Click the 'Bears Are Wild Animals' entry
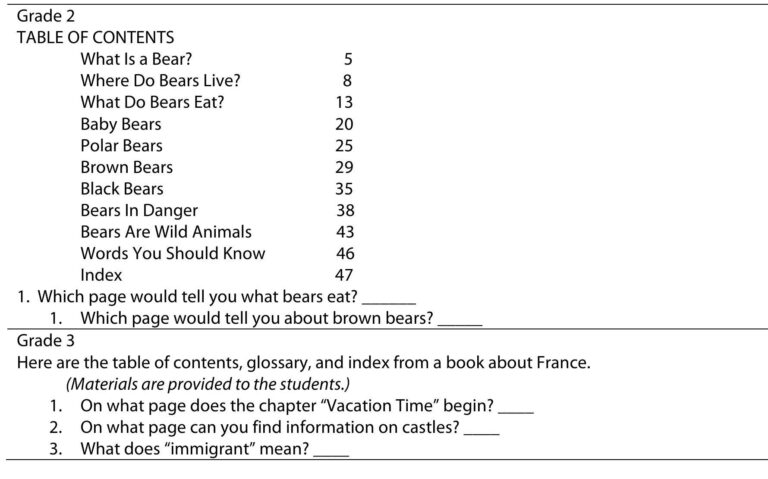 click(x=166, y=232)
